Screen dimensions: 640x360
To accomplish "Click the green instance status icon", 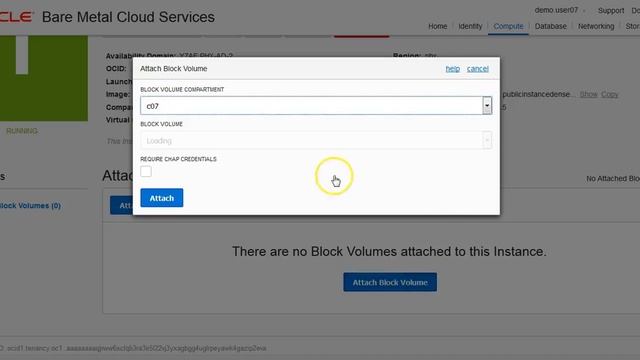I will [x=44, y=78].
